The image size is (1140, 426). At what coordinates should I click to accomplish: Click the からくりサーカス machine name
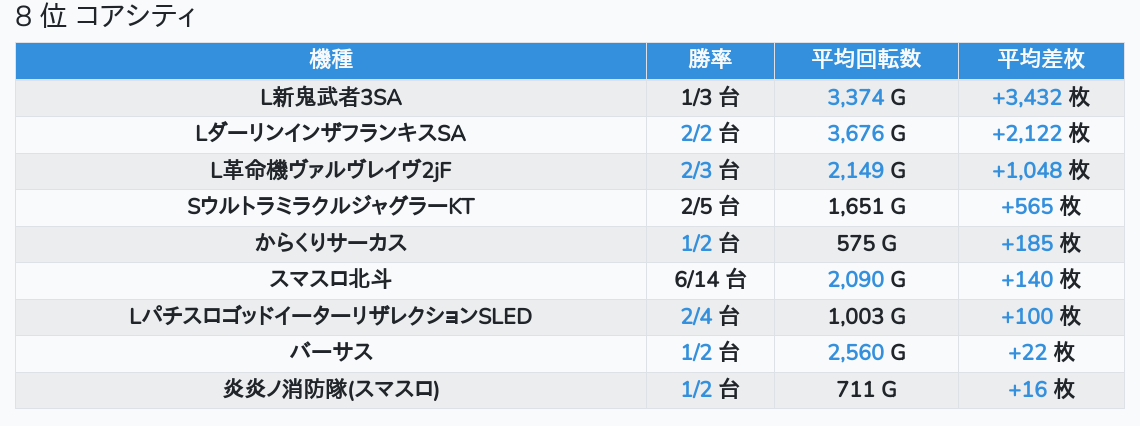[x=331, y=243]
